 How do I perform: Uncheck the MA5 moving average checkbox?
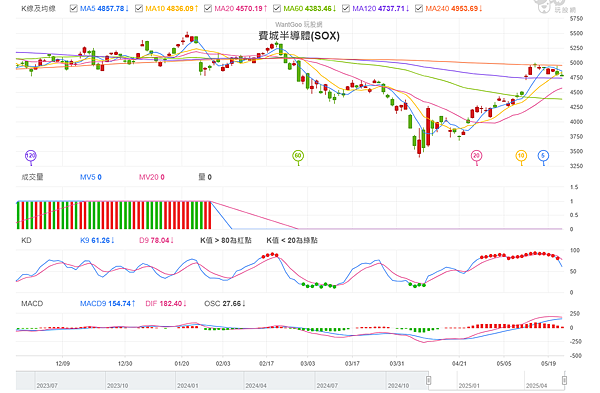[74, 8]
